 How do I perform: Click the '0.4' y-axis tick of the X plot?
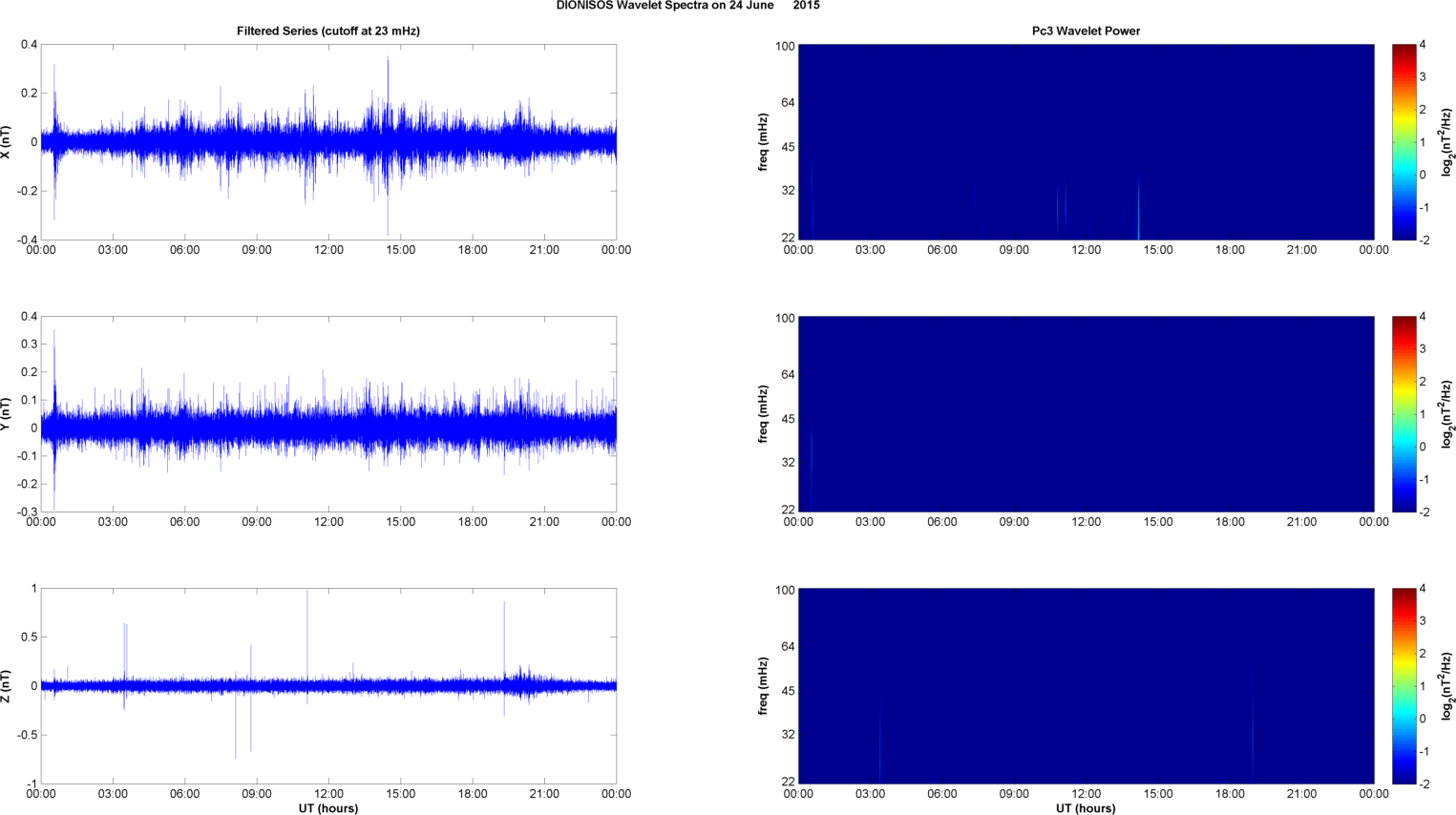[x=29, y=45]
